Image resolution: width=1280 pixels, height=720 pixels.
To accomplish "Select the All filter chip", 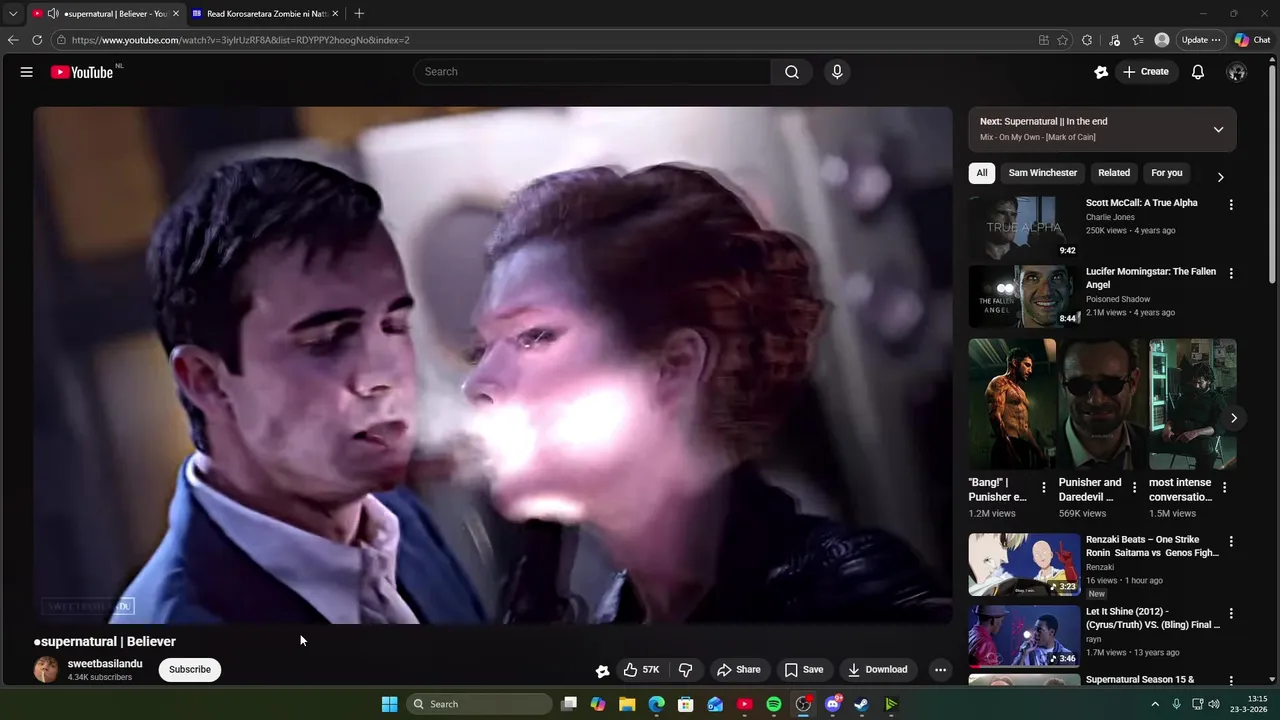I will (982, 173).
